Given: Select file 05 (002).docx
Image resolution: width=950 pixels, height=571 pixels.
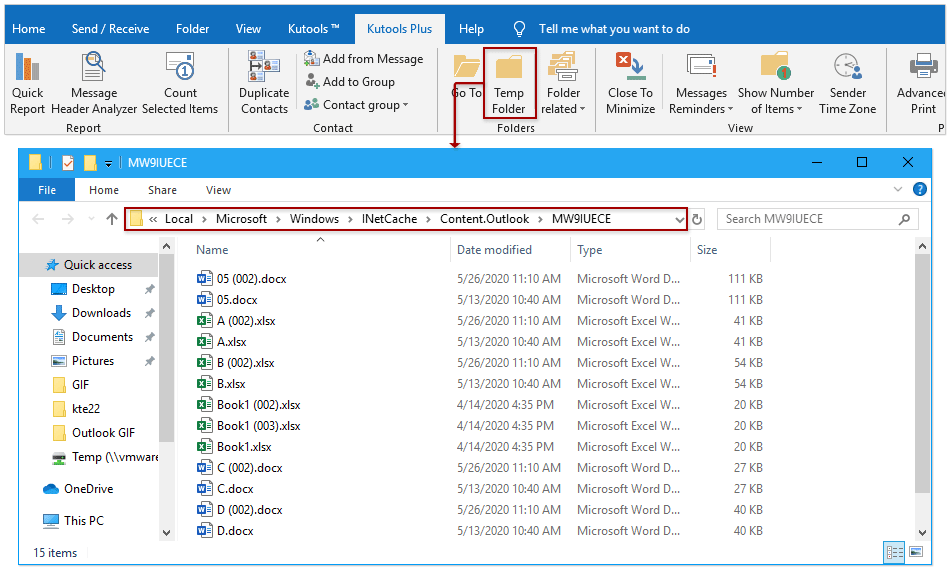Looking at the screenshot, I should coord(251,279).
